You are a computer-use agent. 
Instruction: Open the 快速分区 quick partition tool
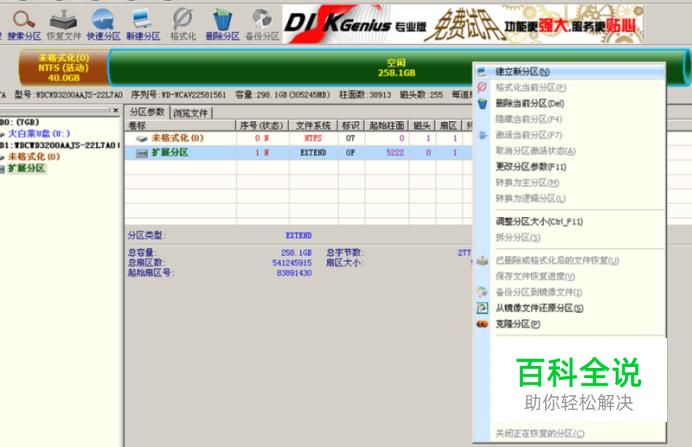(x=103, y=25)
